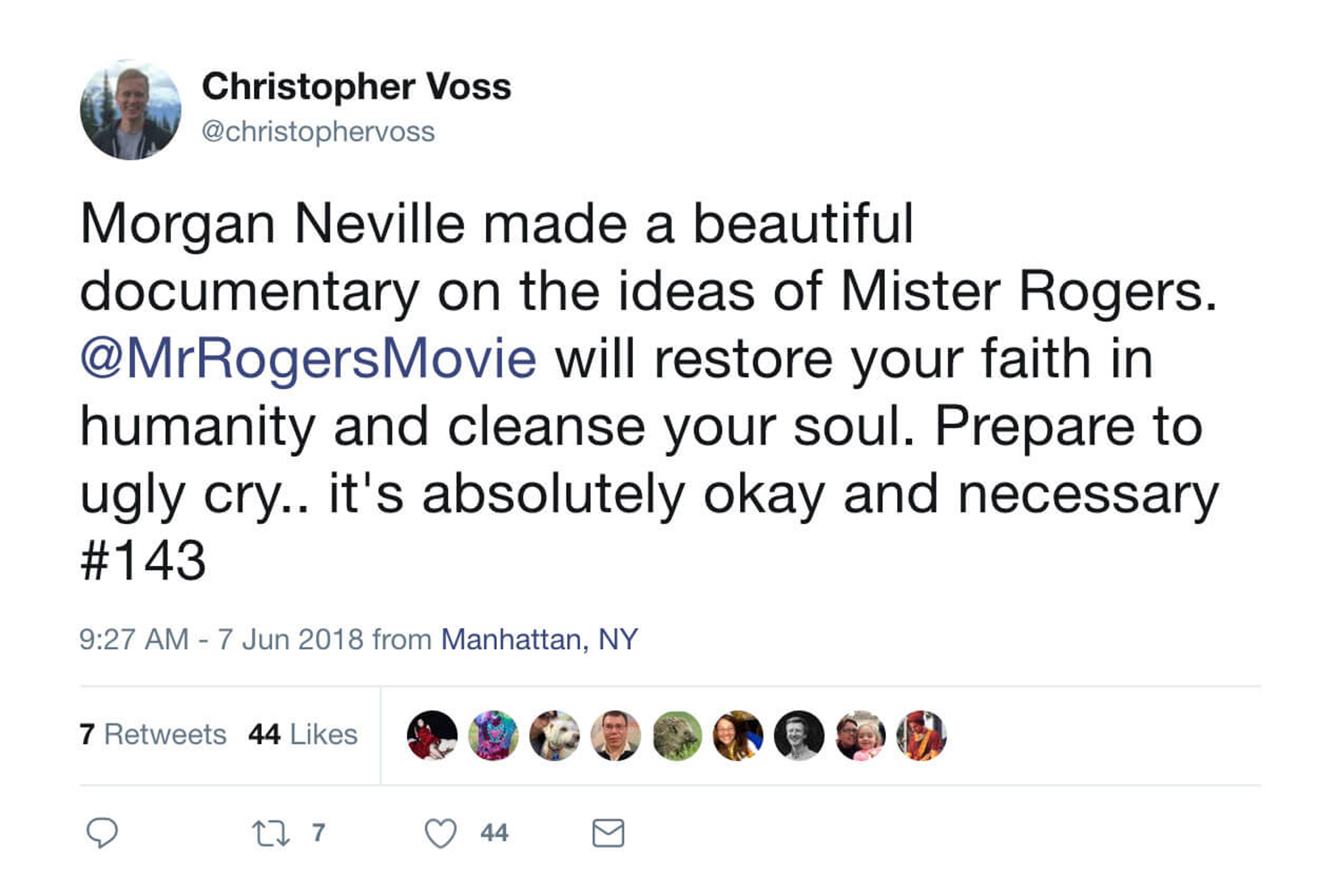Open the avatar with orange-red clothing
1336x896 pixels.
tap(921, 735)
